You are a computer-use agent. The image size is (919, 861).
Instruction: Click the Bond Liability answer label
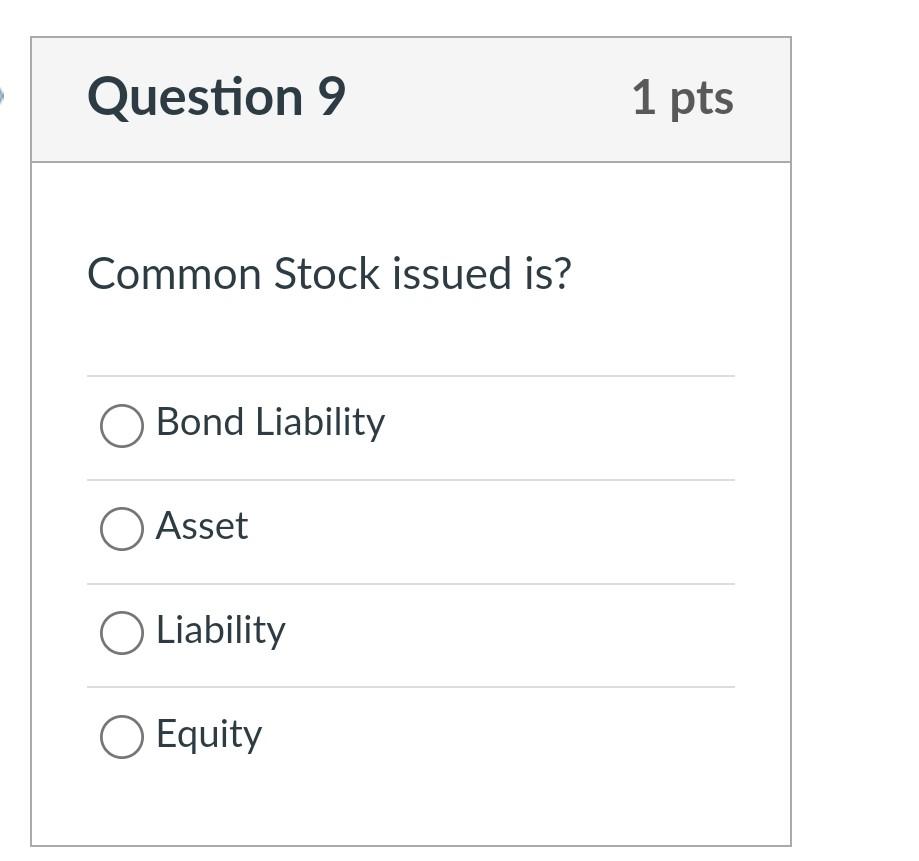pos(269,422)
